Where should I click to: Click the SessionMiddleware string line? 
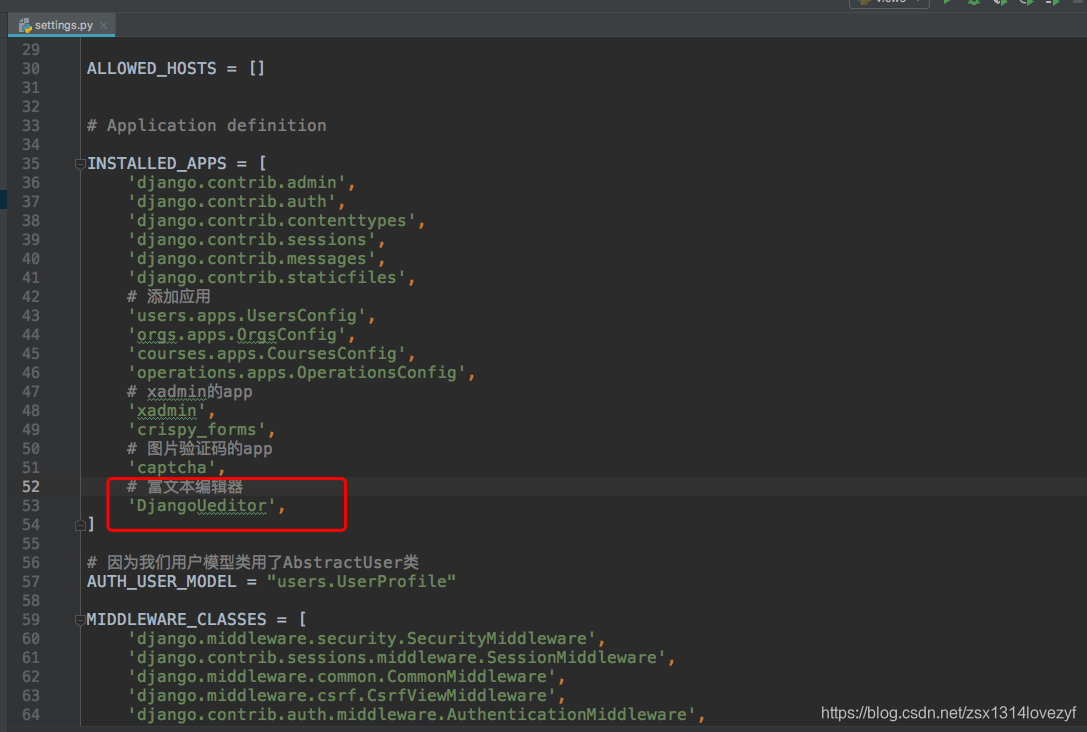[397, 658]
